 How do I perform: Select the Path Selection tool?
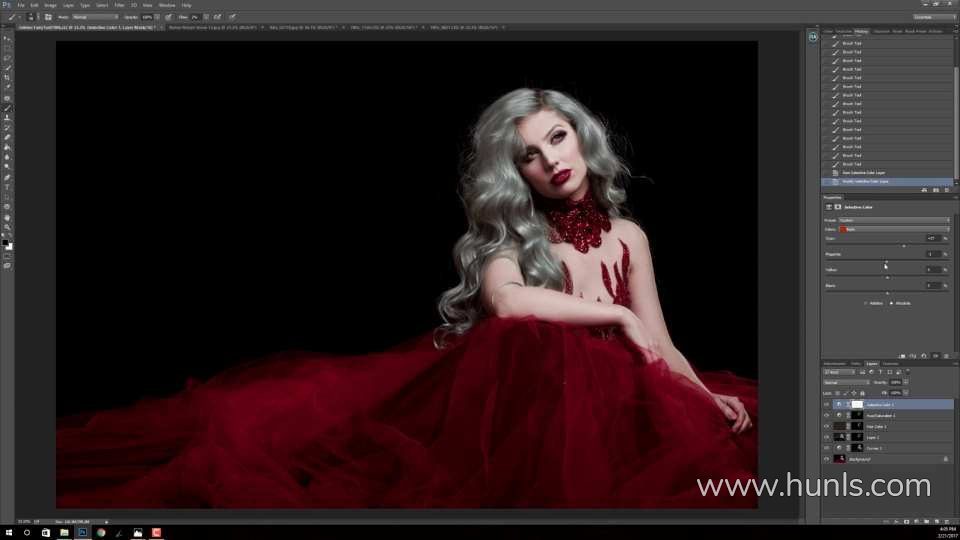7,197
